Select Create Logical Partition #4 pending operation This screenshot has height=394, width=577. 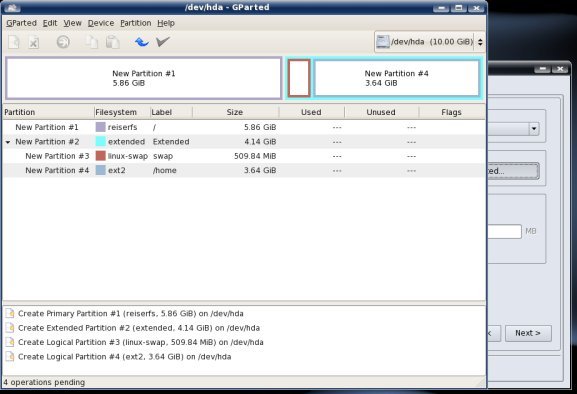124,356
